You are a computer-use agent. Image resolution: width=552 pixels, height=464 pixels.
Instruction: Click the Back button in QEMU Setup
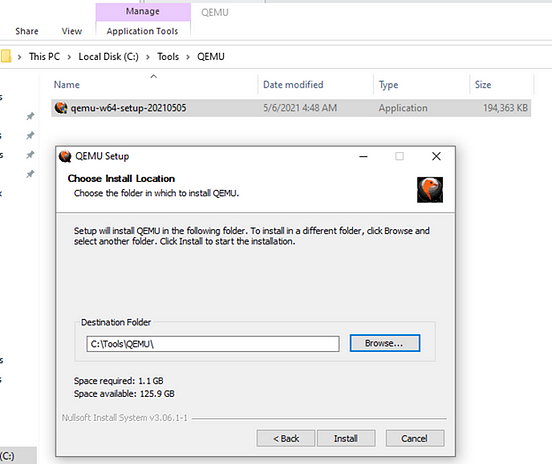(286, 438)
